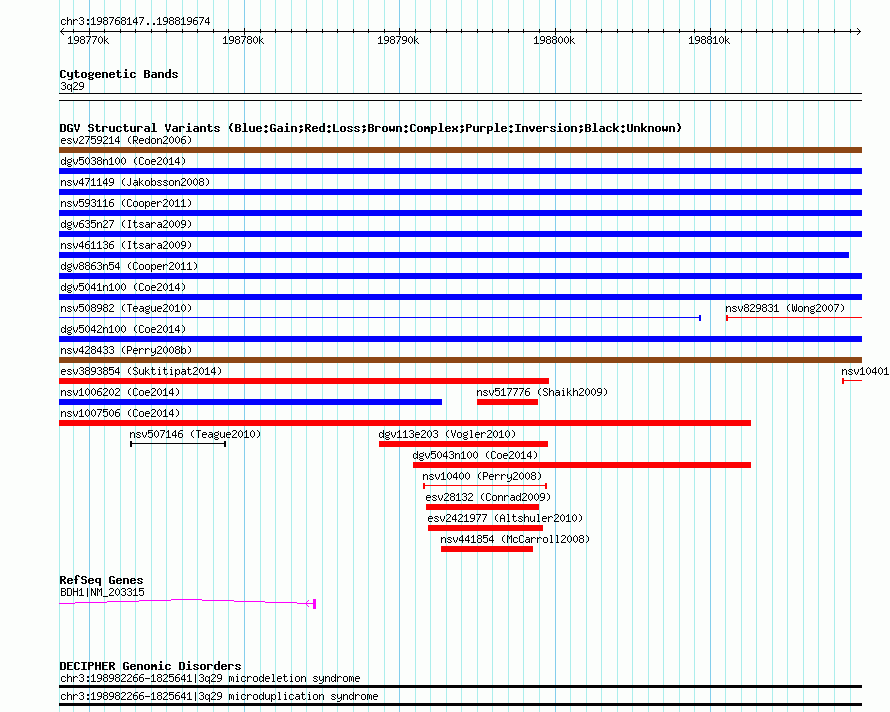890x712 pixels.
Task: Open the nsv471149 (Jakobsson2008) variant
Action: click(460, 192)
